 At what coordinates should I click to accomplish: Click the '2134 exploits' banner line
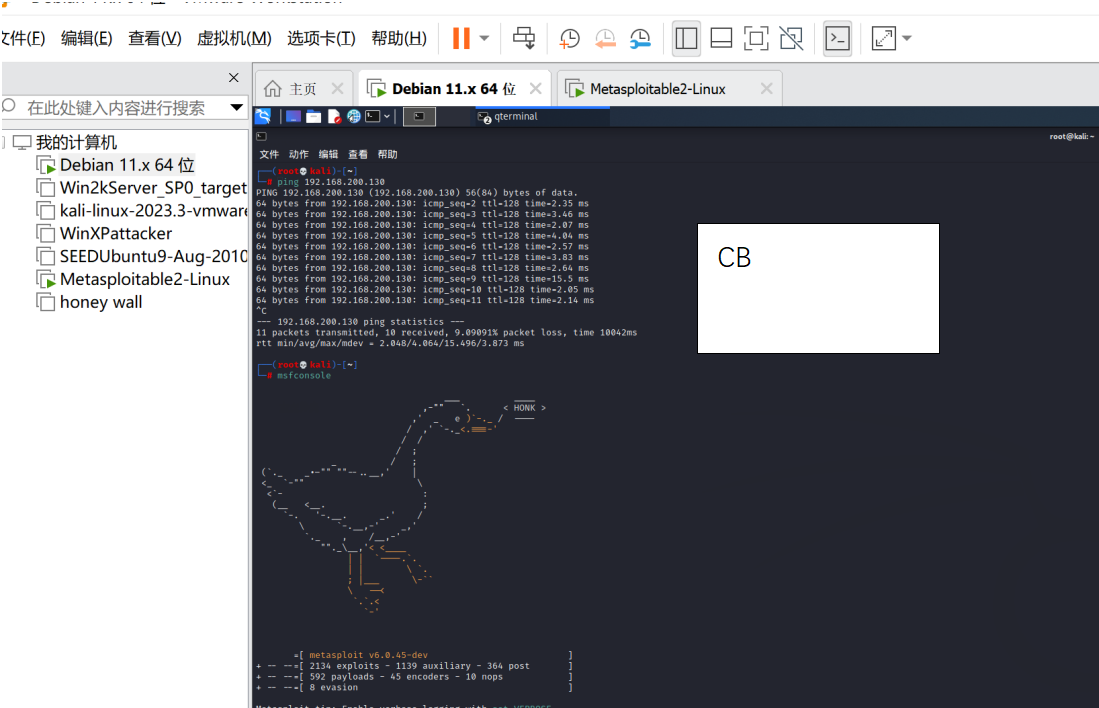[x=419, y=666]
